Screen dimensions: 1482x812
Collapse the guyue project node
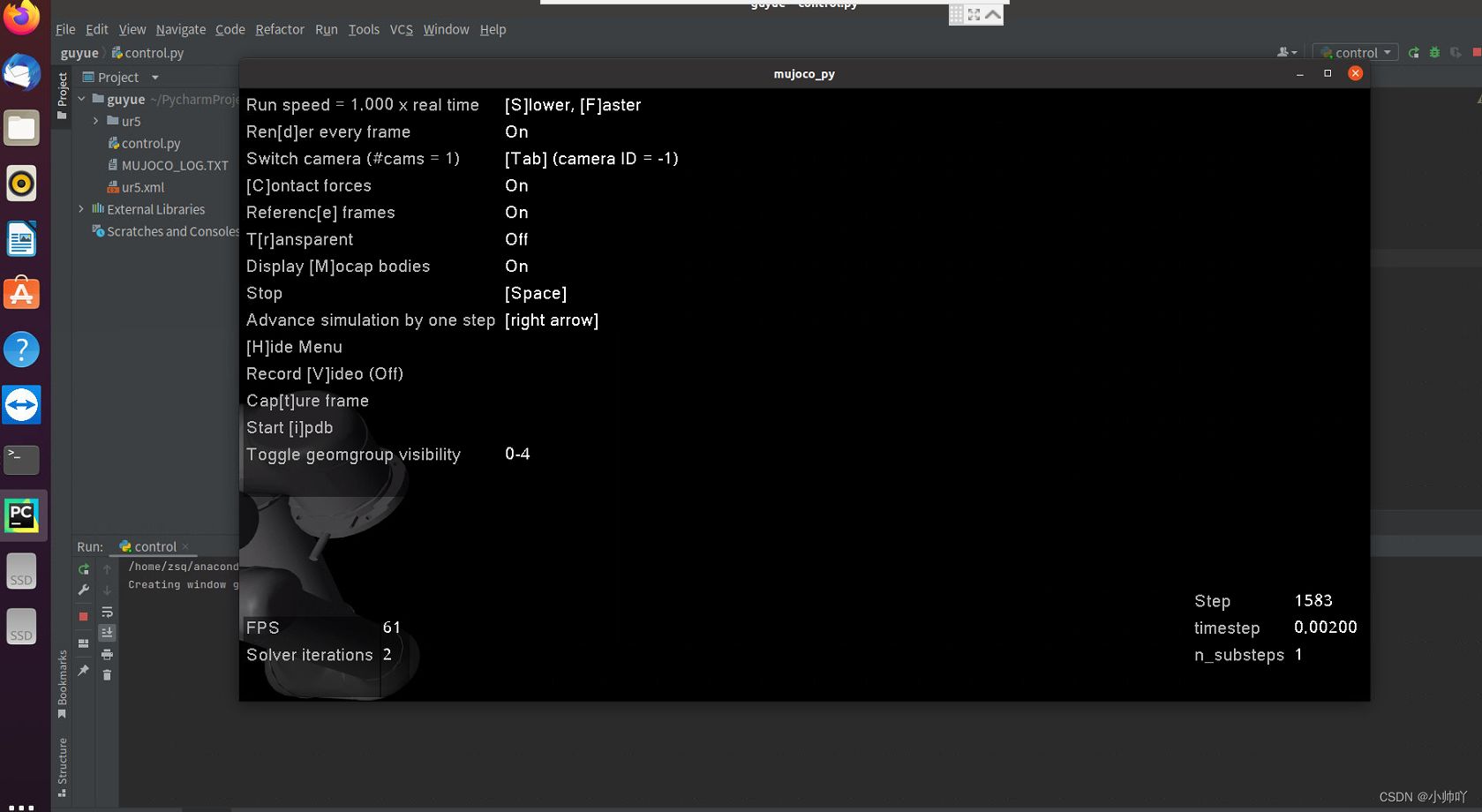point(81,99)
